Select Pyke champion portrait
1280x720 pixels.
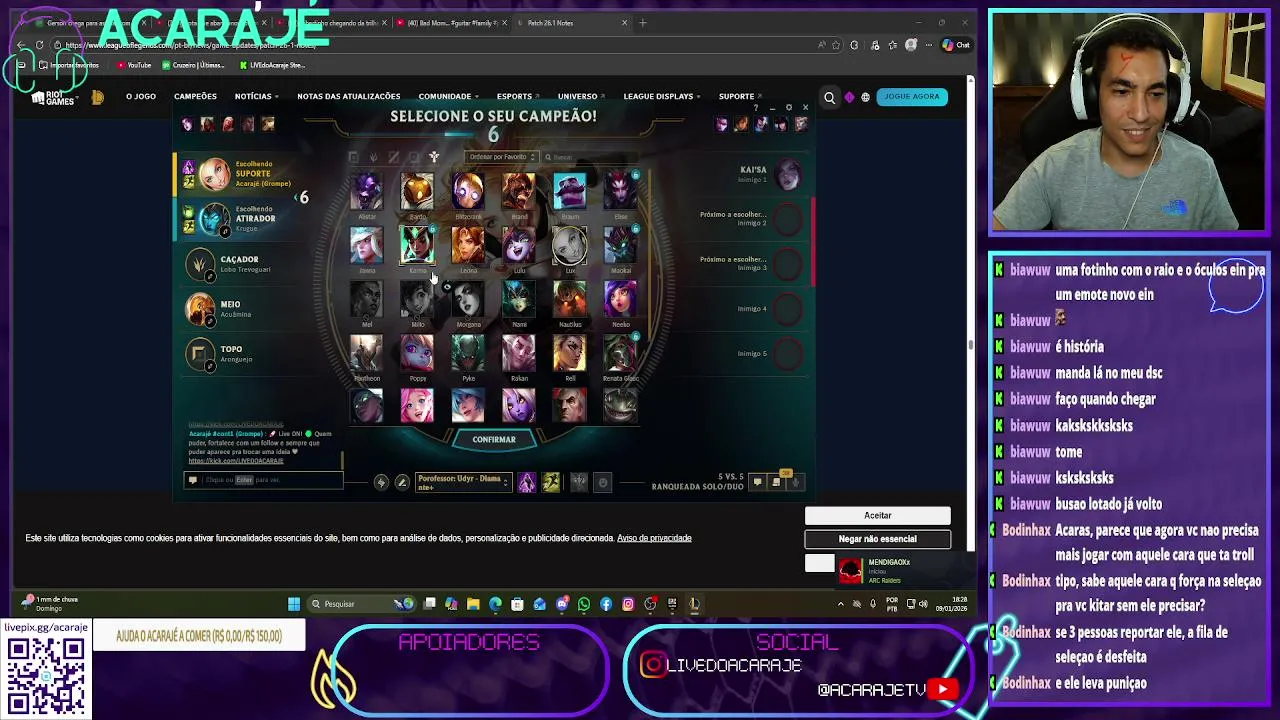tap(468, 353)
